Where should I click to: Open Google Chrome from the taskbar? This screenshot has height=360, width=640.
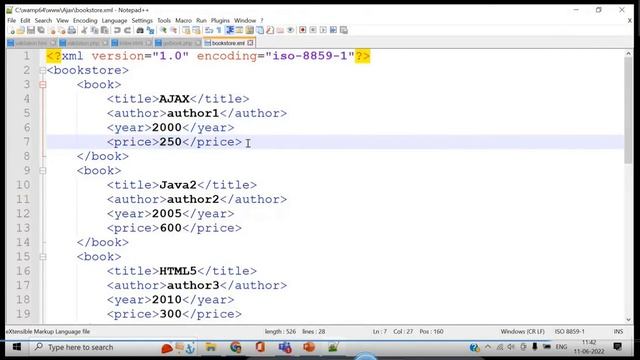click(236, 347)
